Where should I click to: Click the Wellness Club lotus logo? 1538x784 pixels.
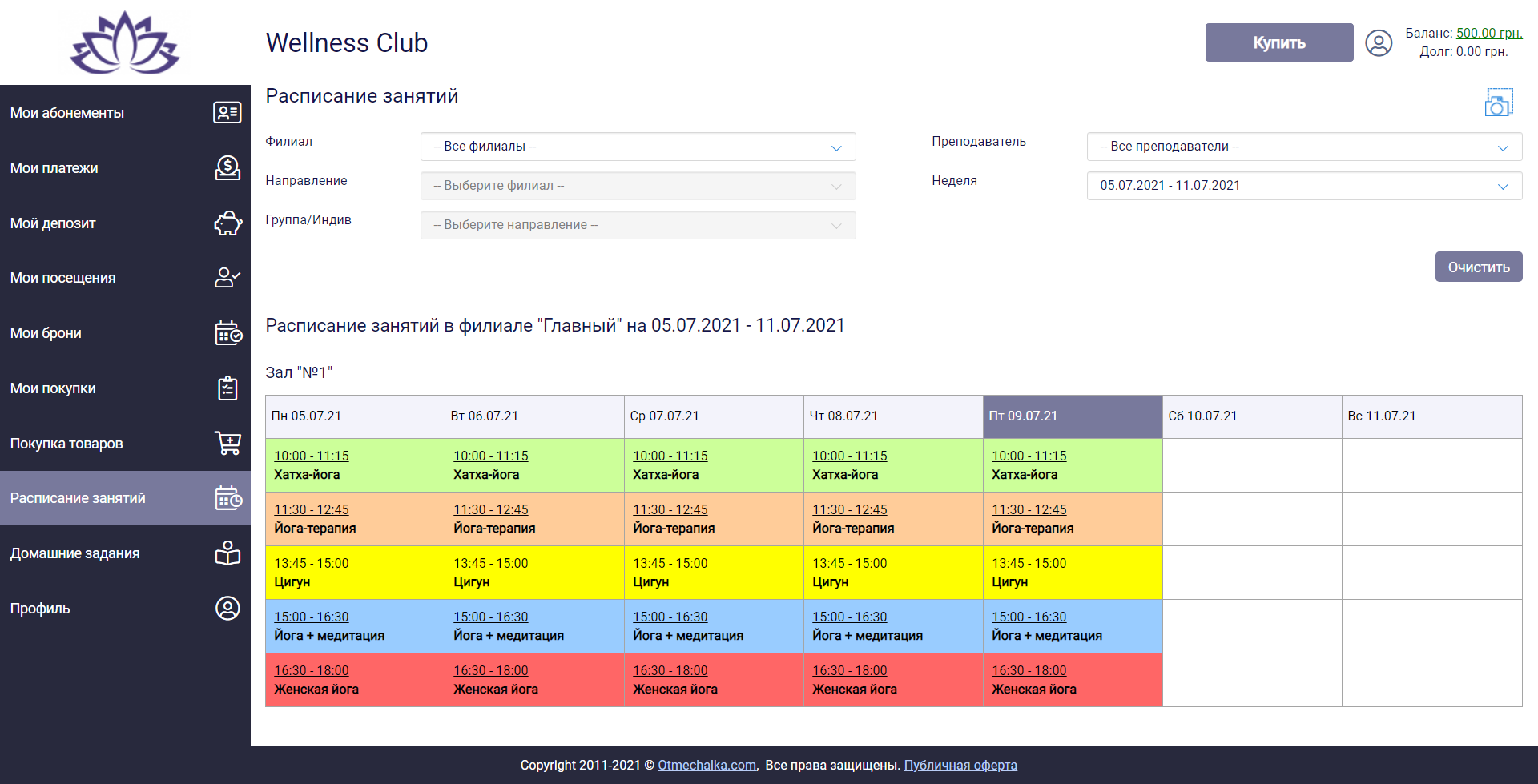[x=125, y=43]
